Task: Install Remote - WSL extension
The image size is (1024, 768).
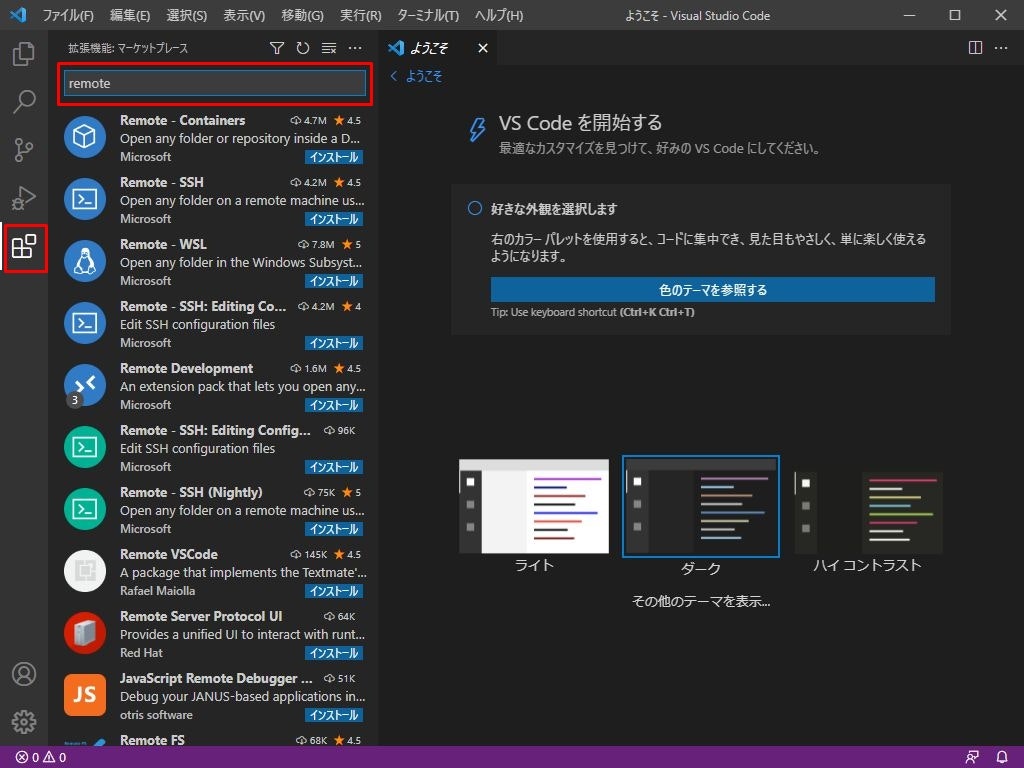Action: tap(334, 281)
